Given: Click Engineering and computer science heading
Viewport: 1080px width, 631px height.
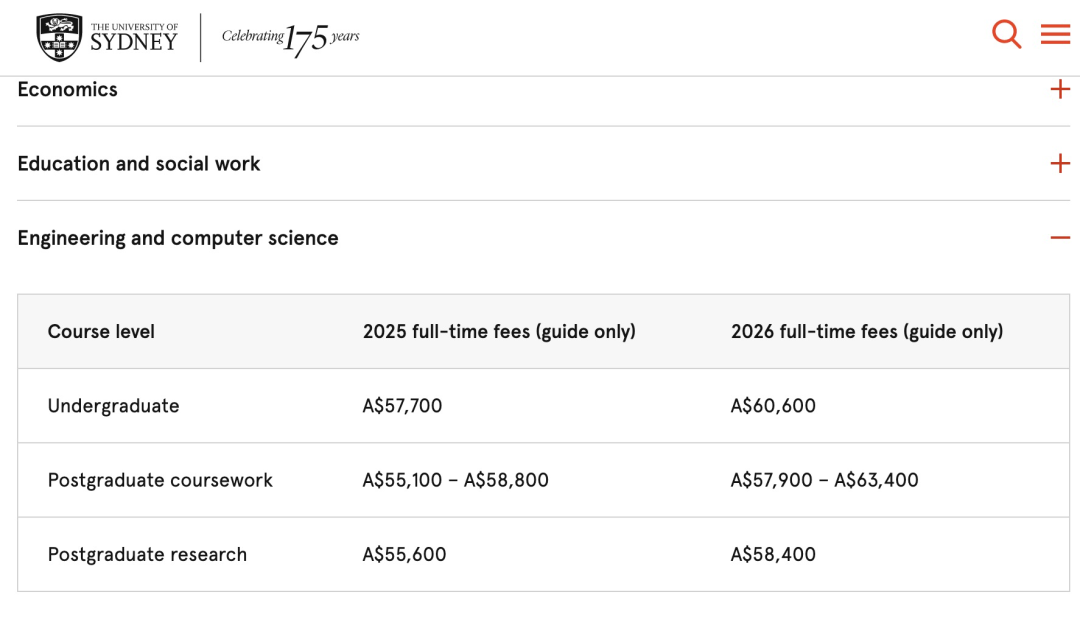Looking at the screenshot, I should point(178,238).
